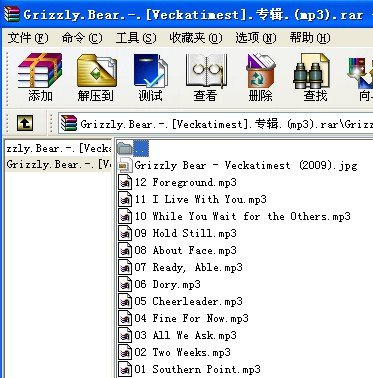This screenshot has height=378, width=373.
Task: Select file '08 About Face.mp3'
Action: point(186,250)
